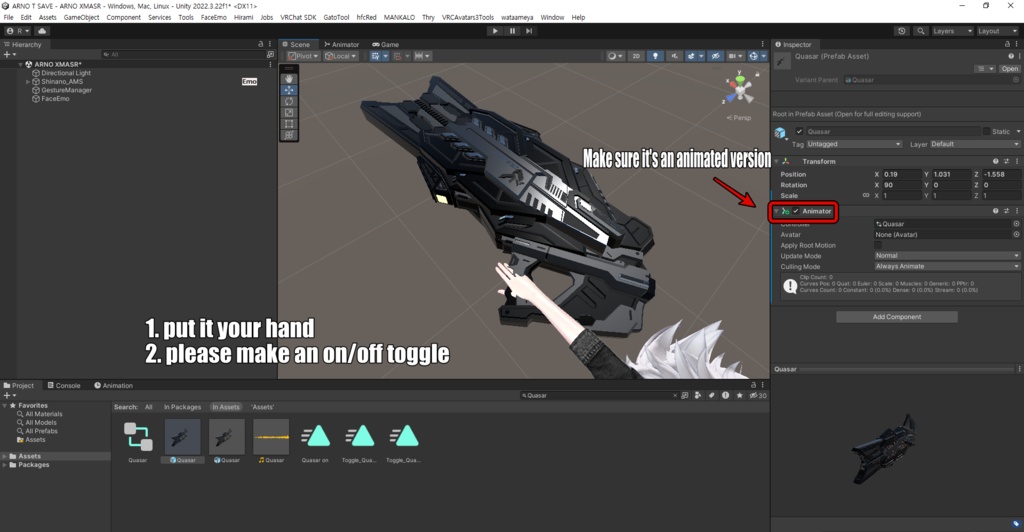
Task: Open the VRChat SDK menu
Action: [298, 18]
